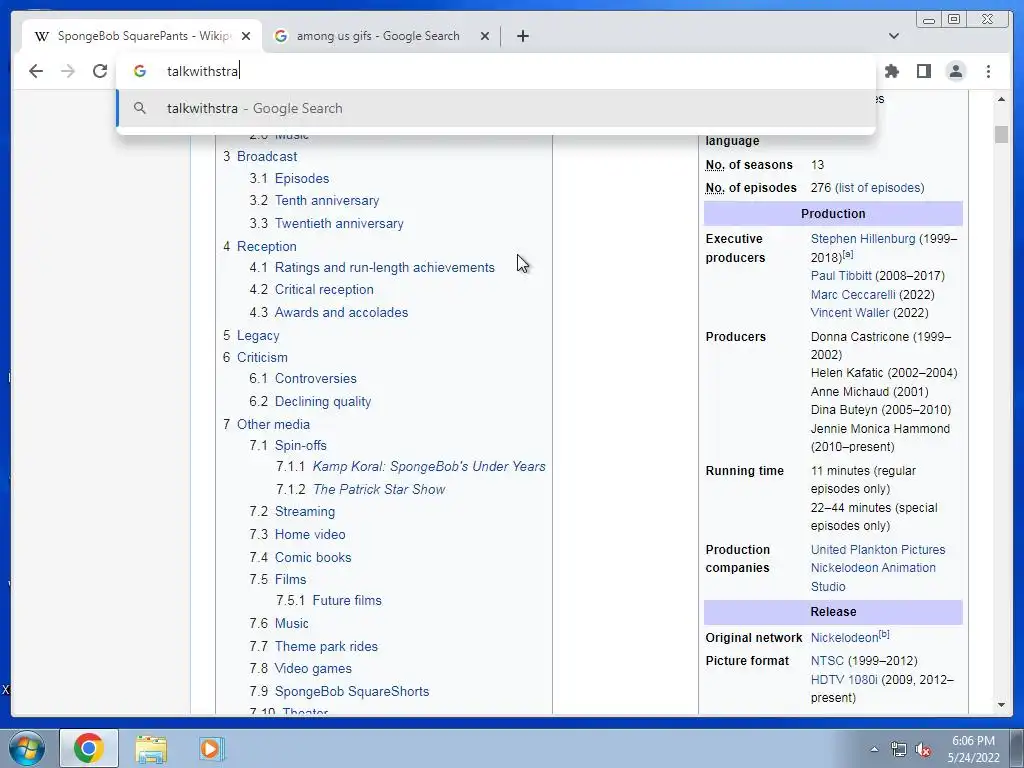
Task: Jump to 7 Other media section
Action: point(273,424)
